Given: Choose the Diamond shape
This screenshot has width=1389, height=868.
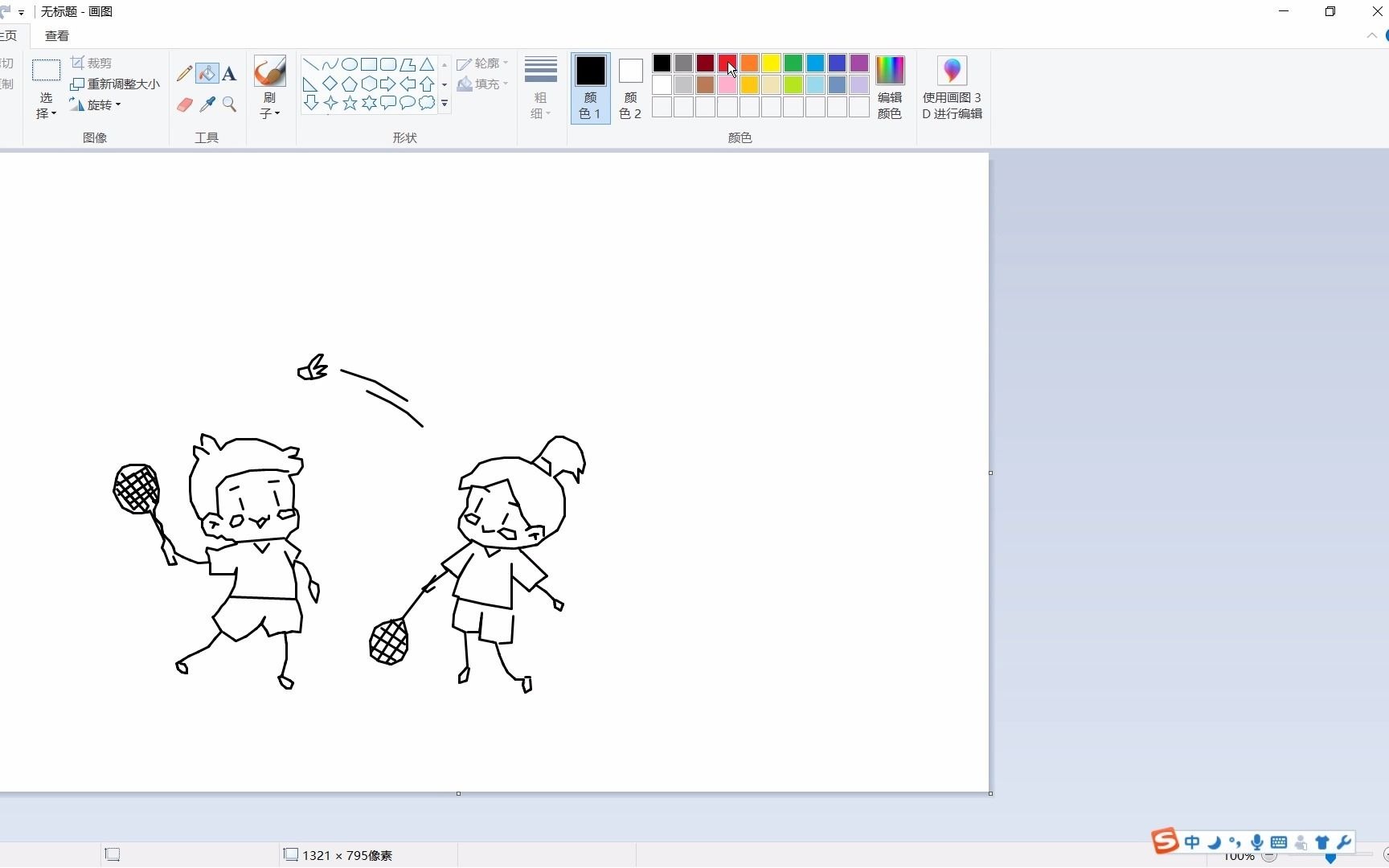Looking at the screenshot, I should pyautogui.click(x=330, y=84).
